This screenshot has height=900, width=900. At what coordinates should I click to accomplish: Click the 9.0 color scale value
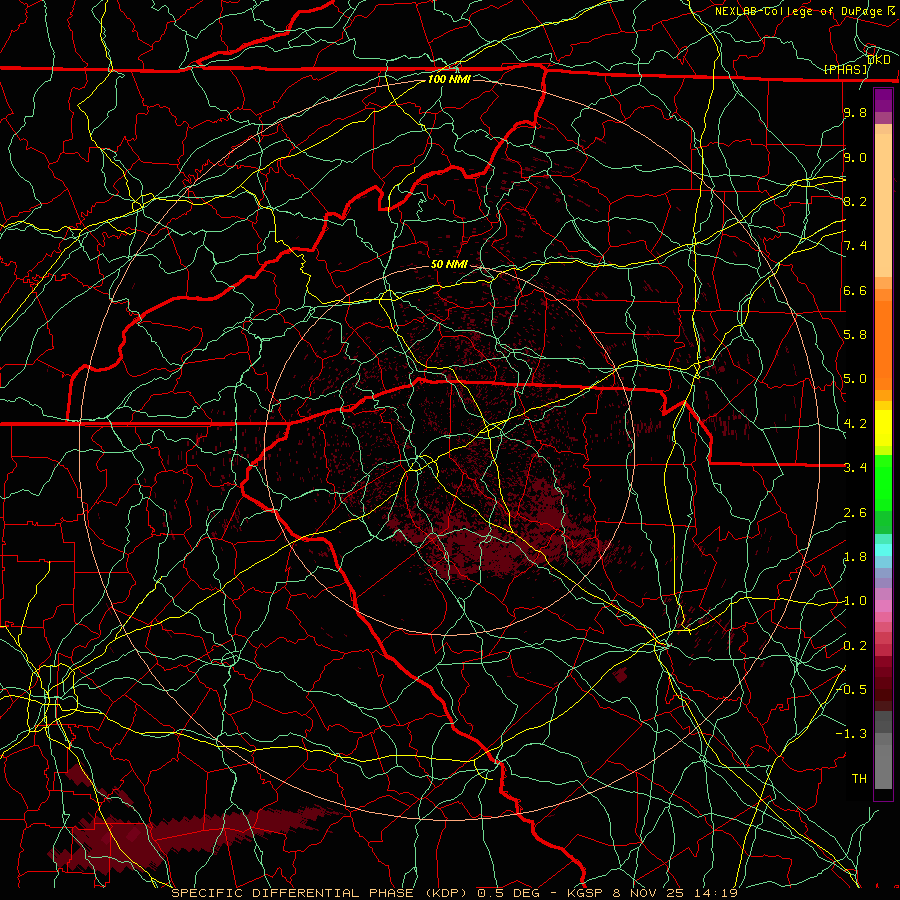click(x=855, y=157)
